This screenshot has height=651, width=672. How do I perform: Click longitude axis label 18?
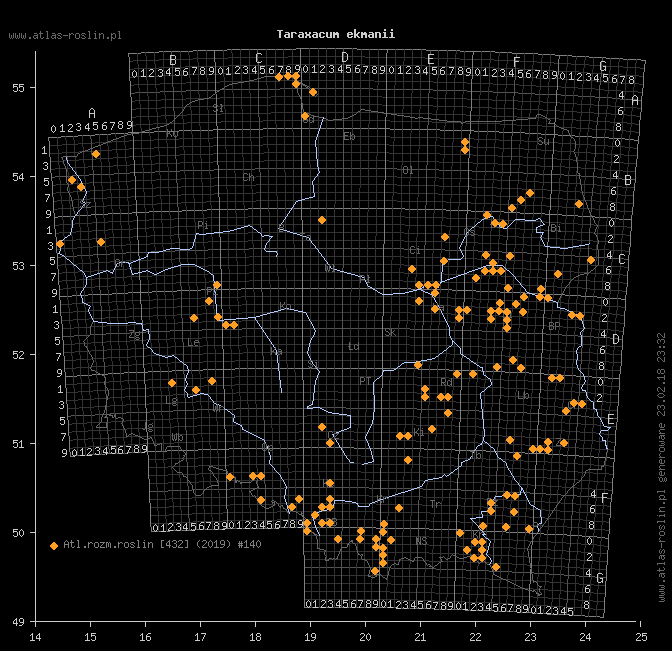255,637
